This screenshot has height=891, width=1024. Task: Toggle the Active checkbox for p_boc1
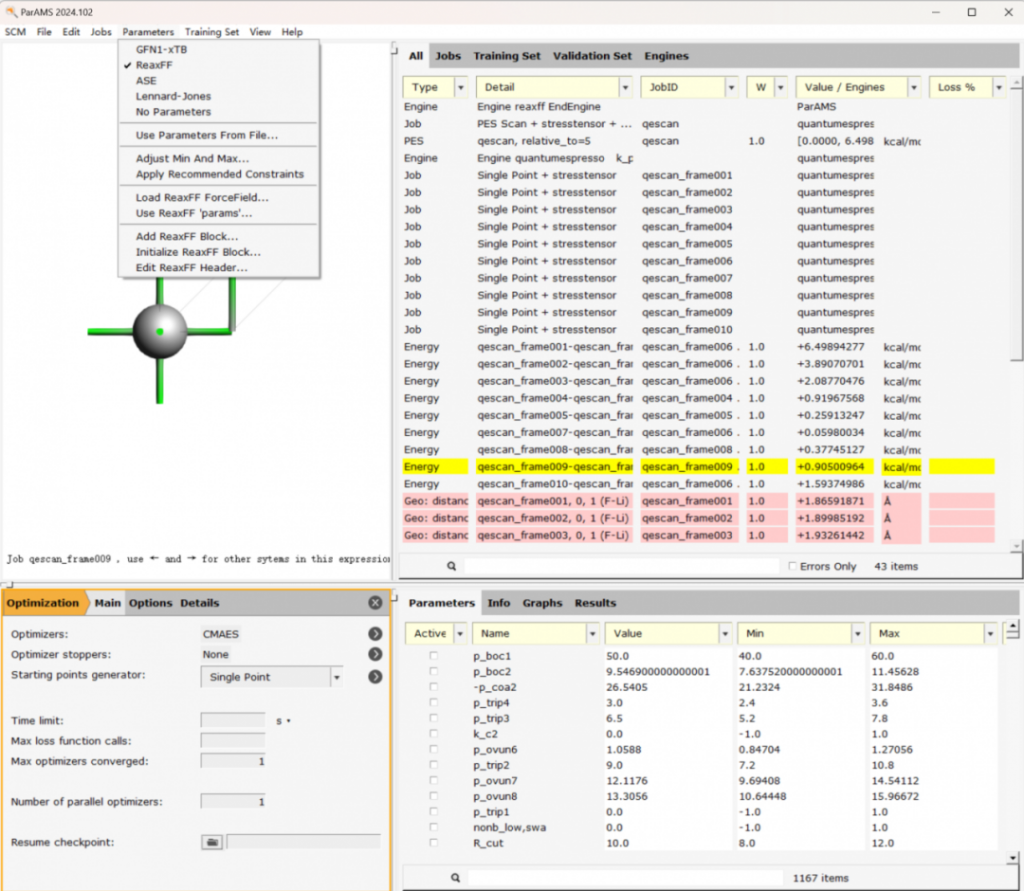pos(434,655)
